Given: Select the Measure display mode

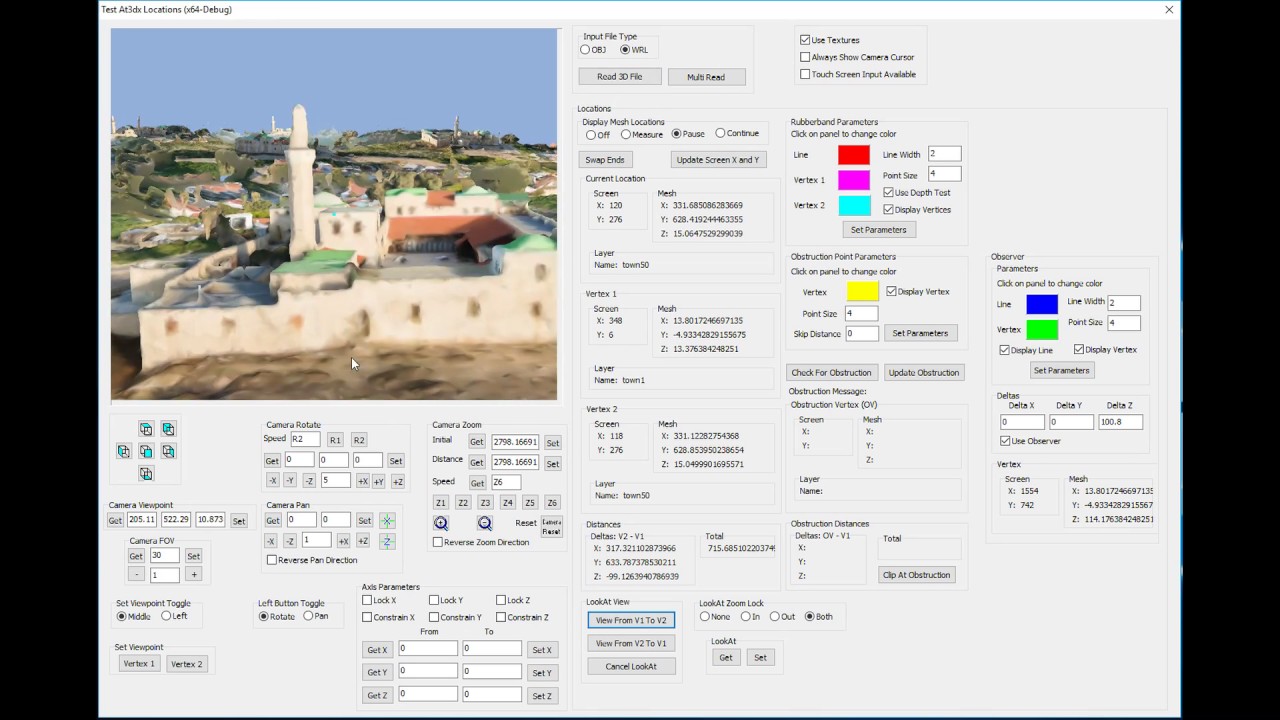Looking at the screenshot, I should click(x=626, y=134).
